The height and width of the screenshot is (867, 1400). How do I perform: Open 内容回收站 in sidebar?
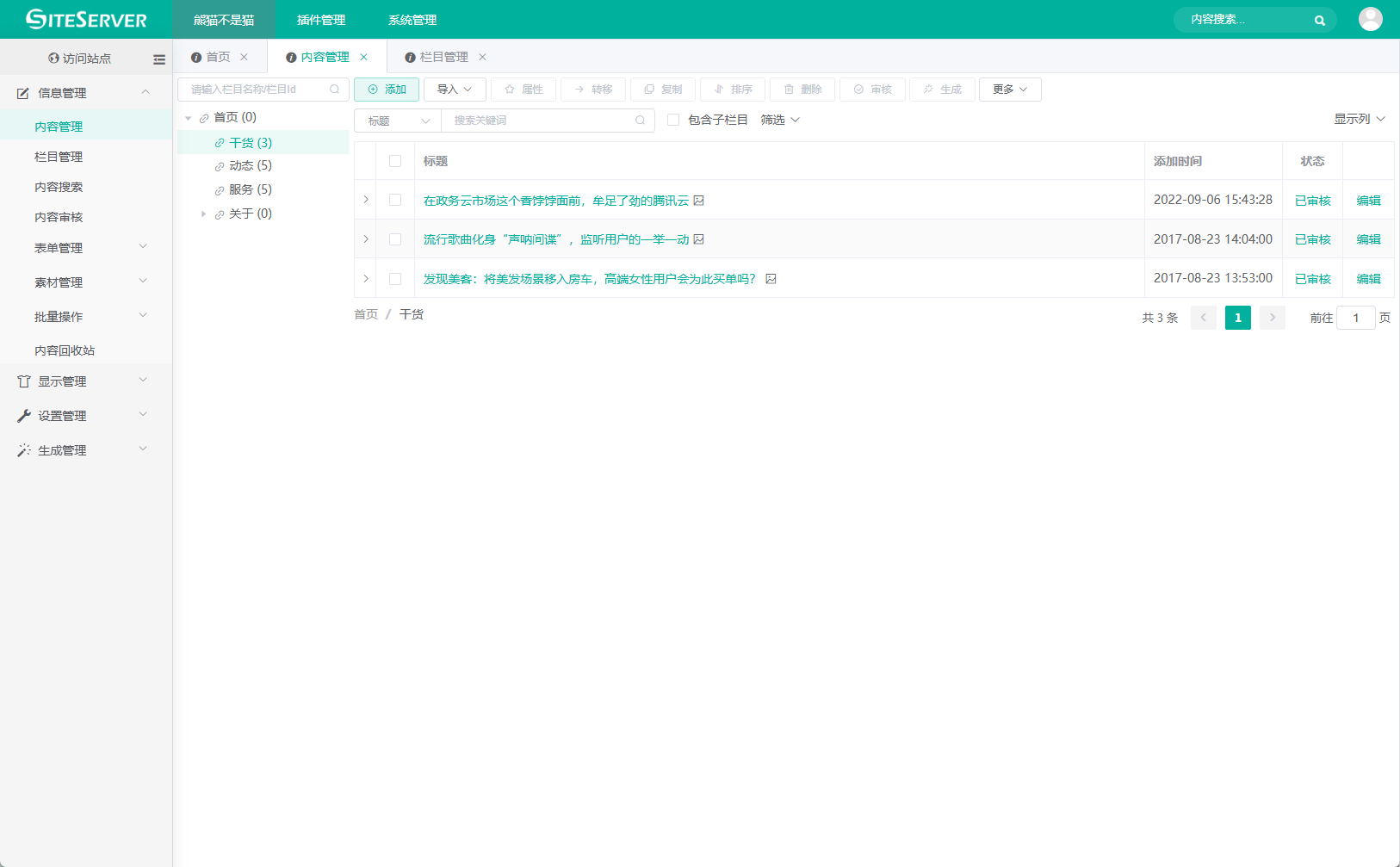tap(65, 350)
